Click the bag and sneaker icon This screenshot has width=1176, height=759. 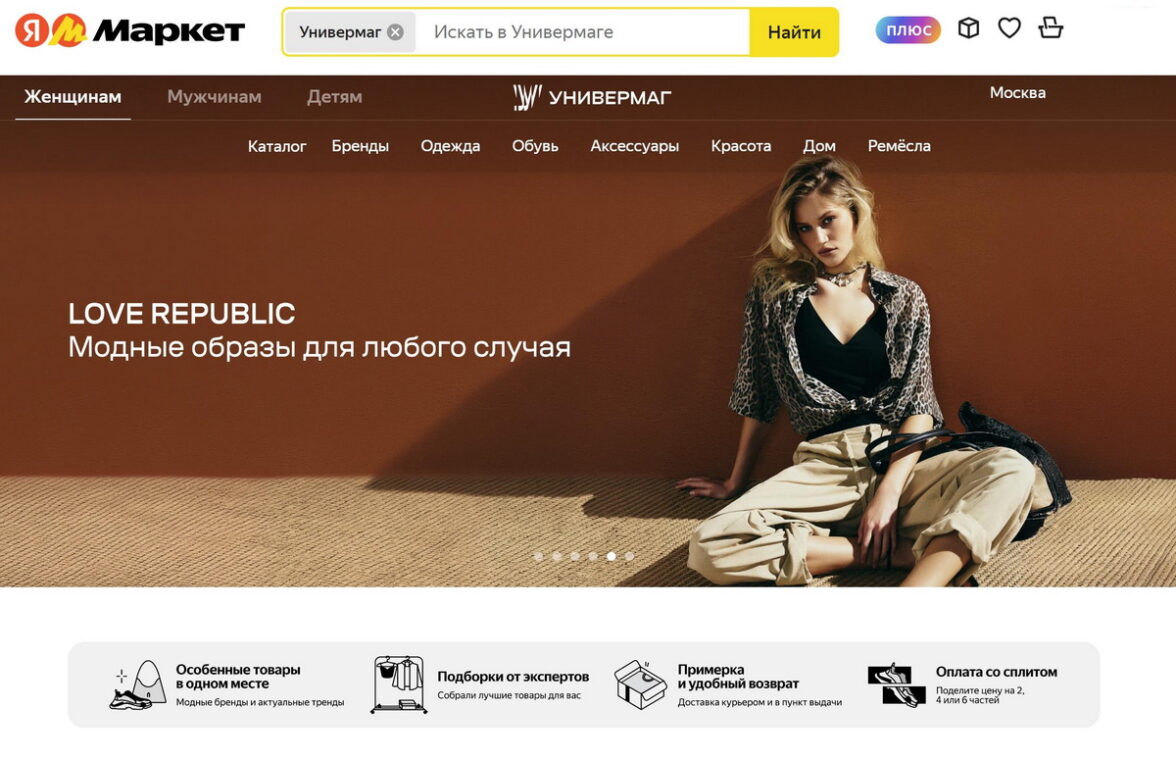pos(139,685)
